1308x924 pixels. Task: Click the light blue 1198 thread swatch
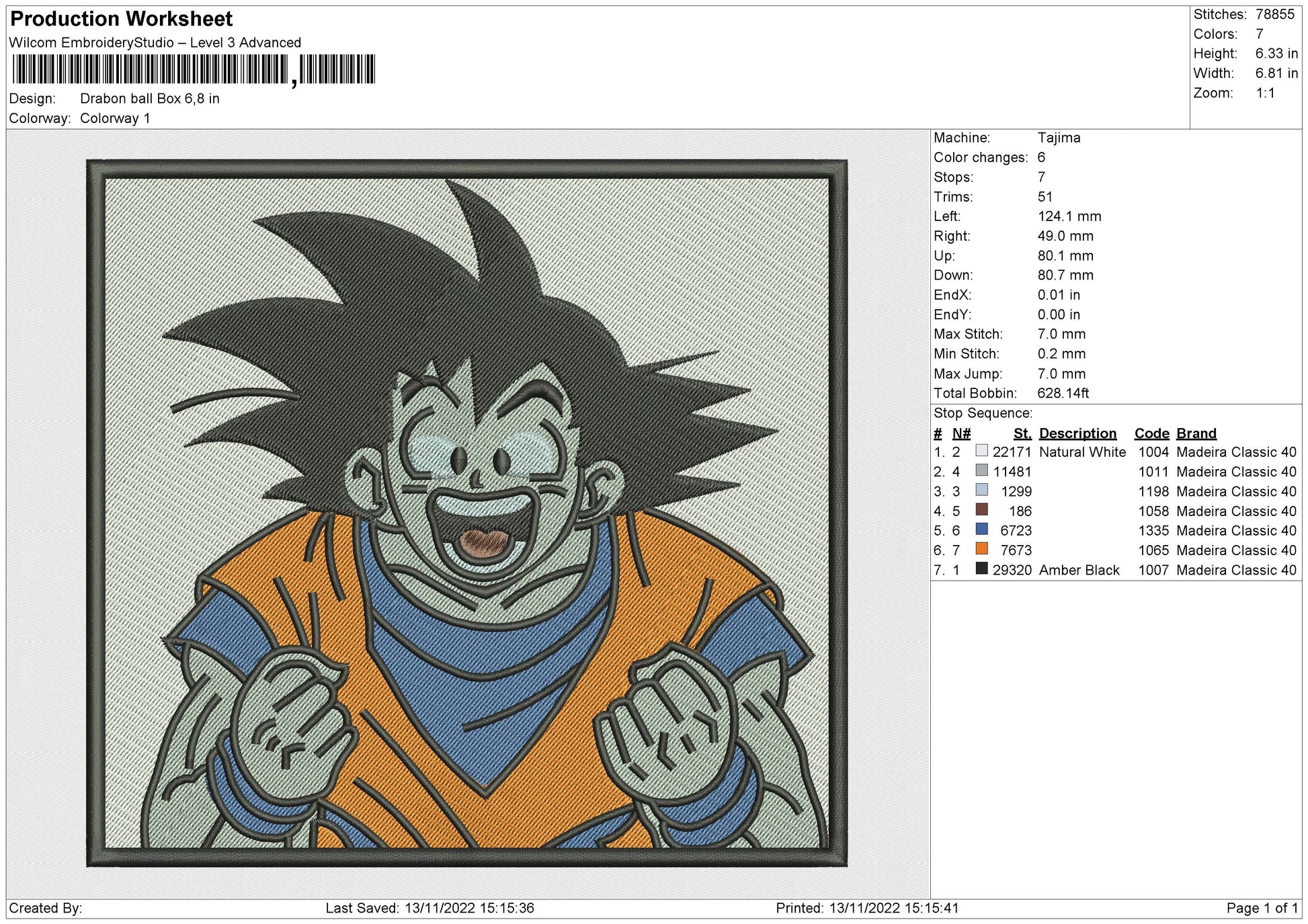point(981,490)
